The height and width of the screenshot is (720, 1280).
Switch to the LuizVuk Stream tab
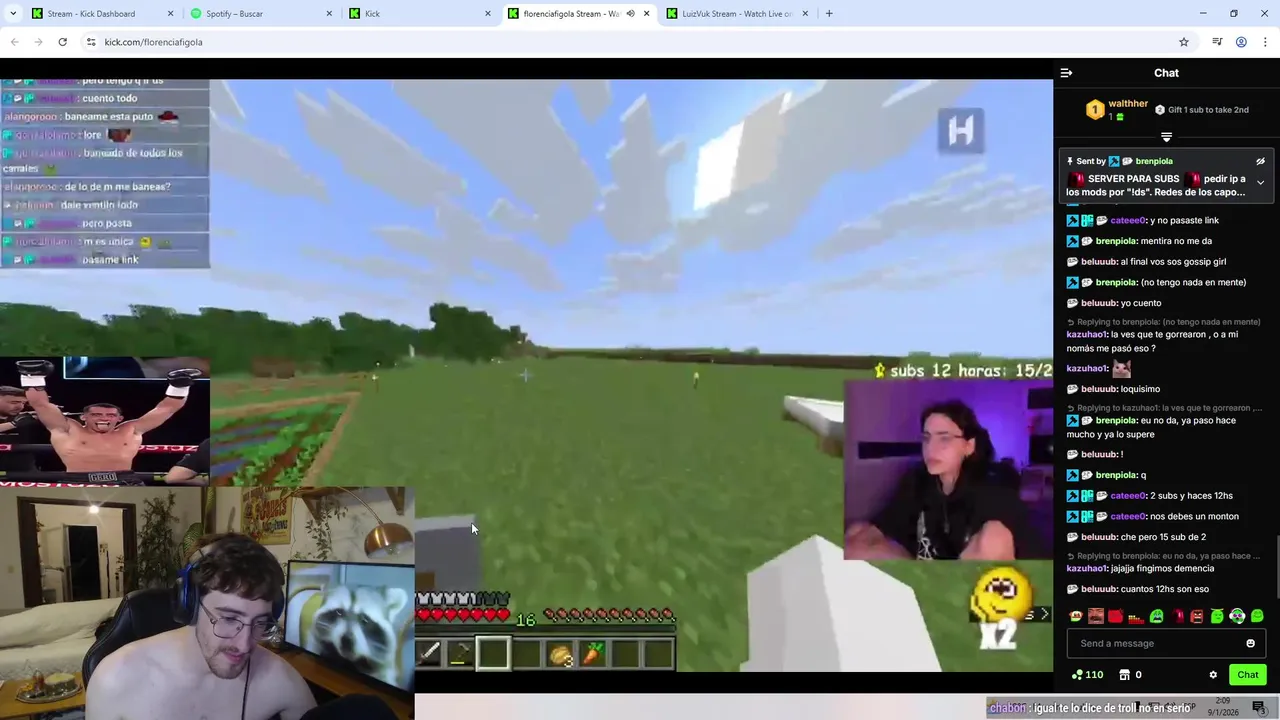[x=736, y=14]
